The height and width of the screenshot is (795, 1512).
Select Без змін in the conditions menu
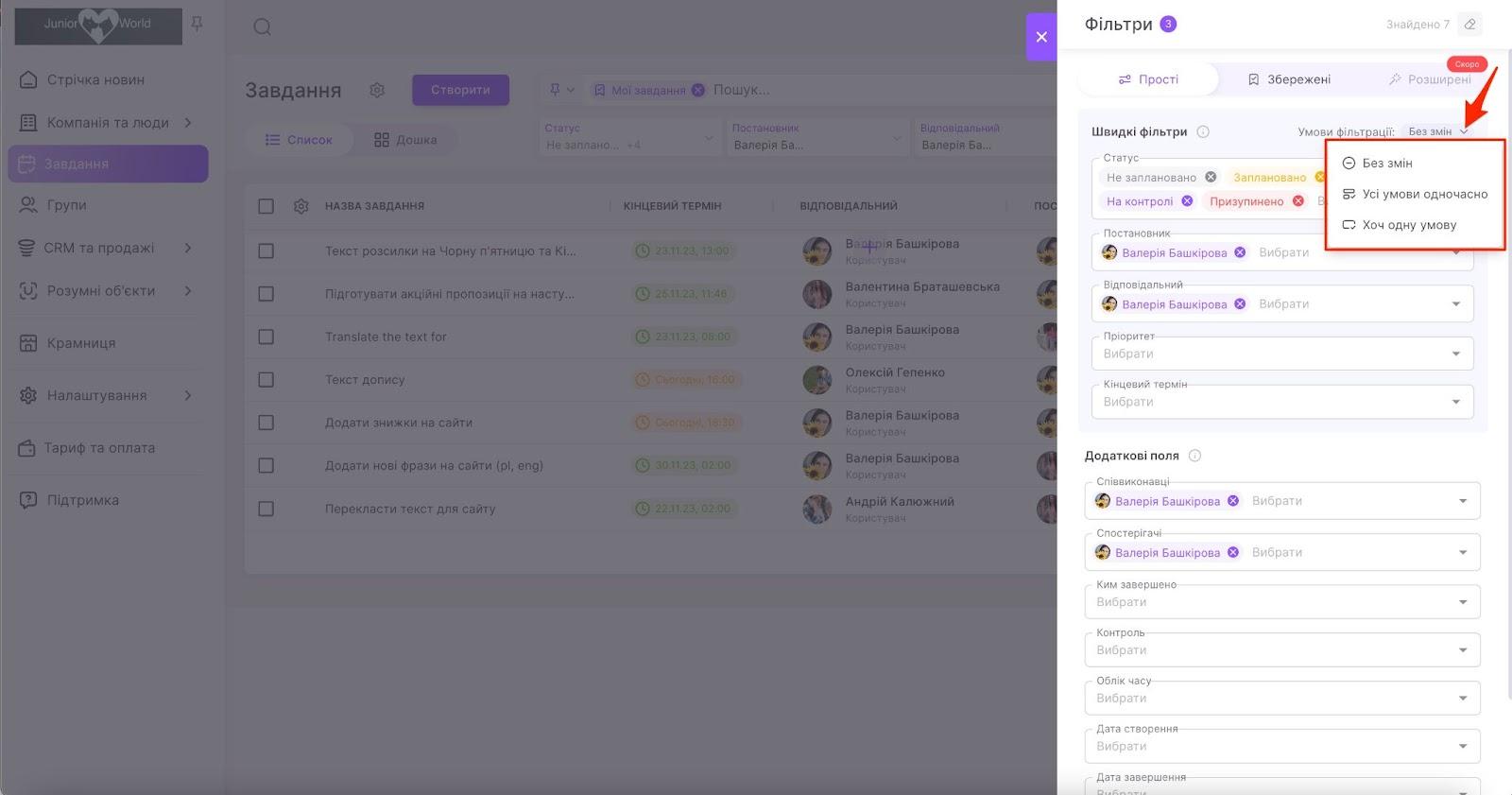[1415, 164]
